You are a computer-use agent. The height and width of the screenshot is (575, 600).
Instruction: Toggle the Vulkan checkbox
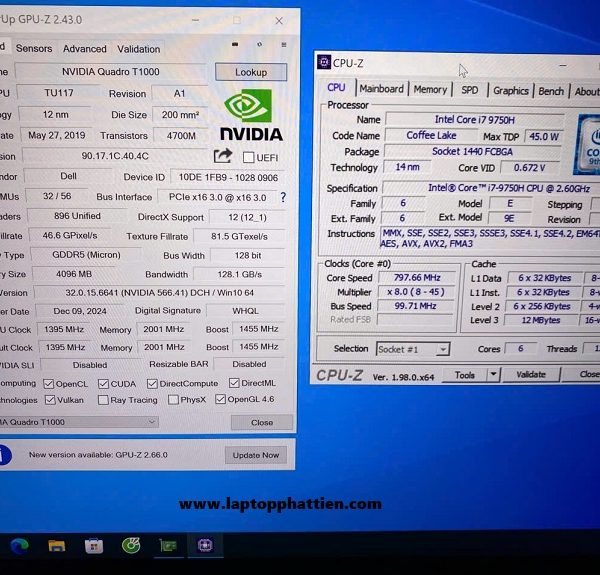tap(50, 400)
